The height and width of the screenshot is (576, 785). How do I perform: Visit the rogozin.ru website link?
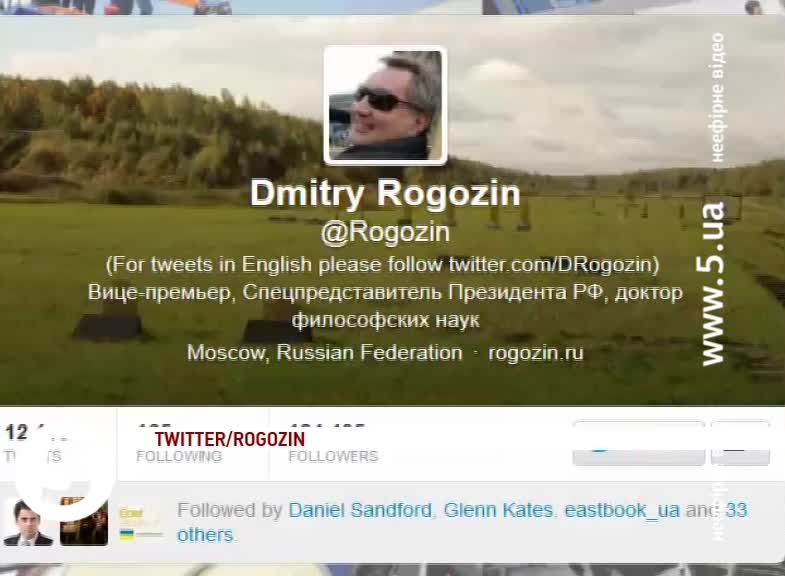(536, 353)
